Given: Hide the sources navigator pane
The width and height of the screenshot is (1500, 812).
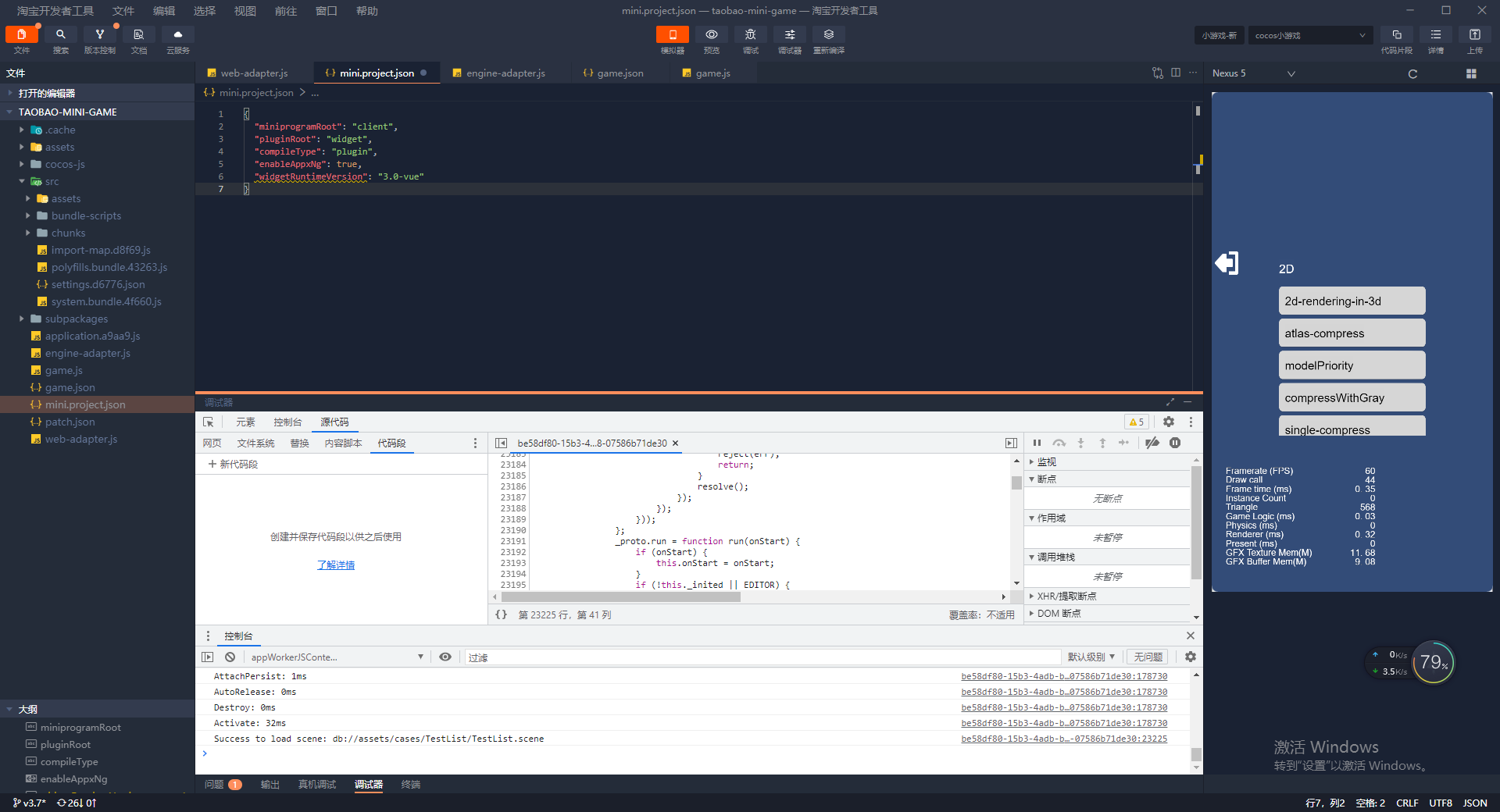Looking at the screenshot, I should click(x=501, y=443).
